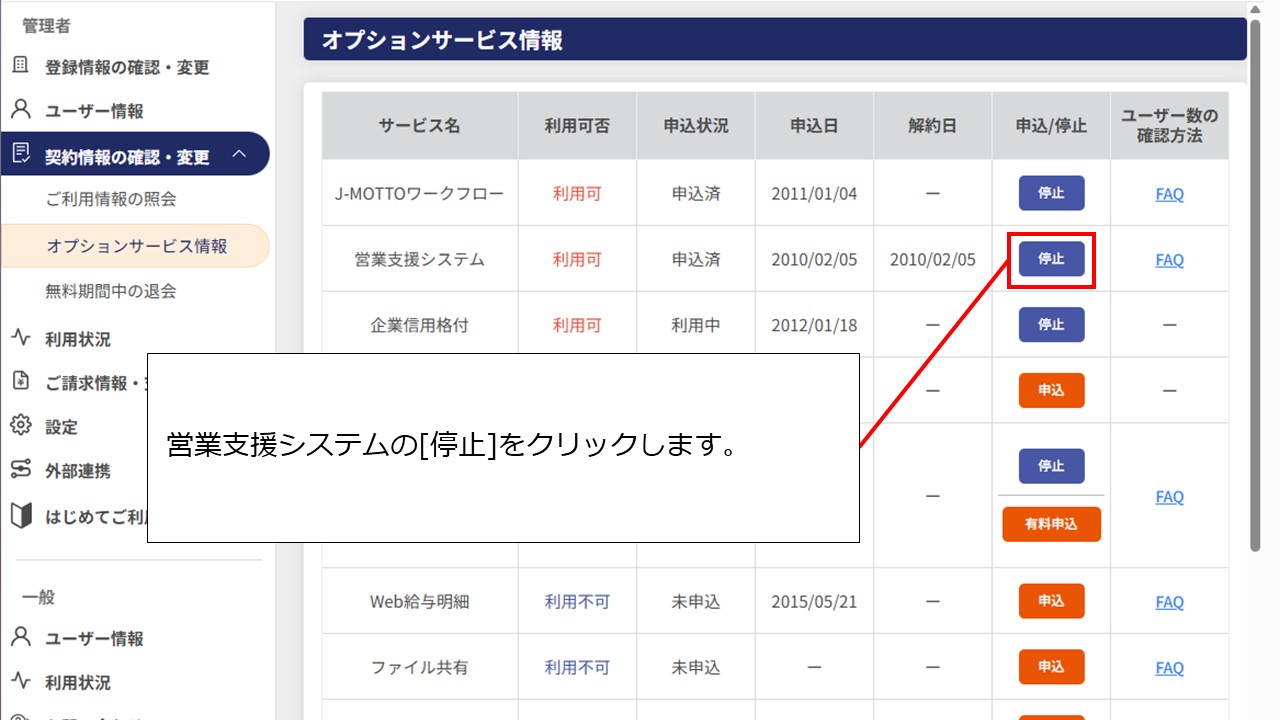The width and height of the screenshot is (1280, 720).
Task: Click the invoice icon beside ご請求情報
Action: 21,382
